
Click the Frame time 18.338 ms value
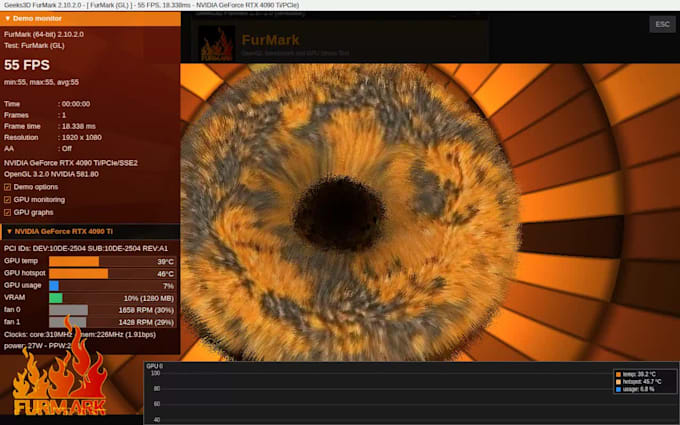pyautogui.click(x=79, y=126)
